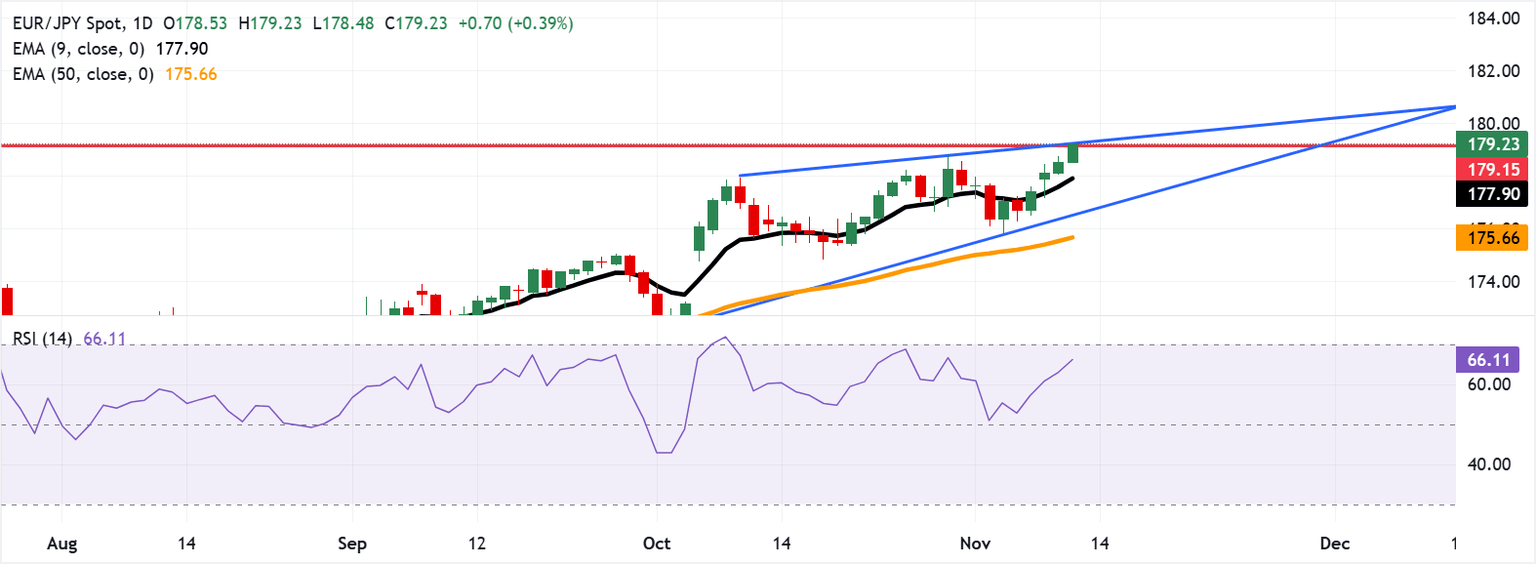
Task: Click the Oct label on time axis
Action: tap(656, 544)
